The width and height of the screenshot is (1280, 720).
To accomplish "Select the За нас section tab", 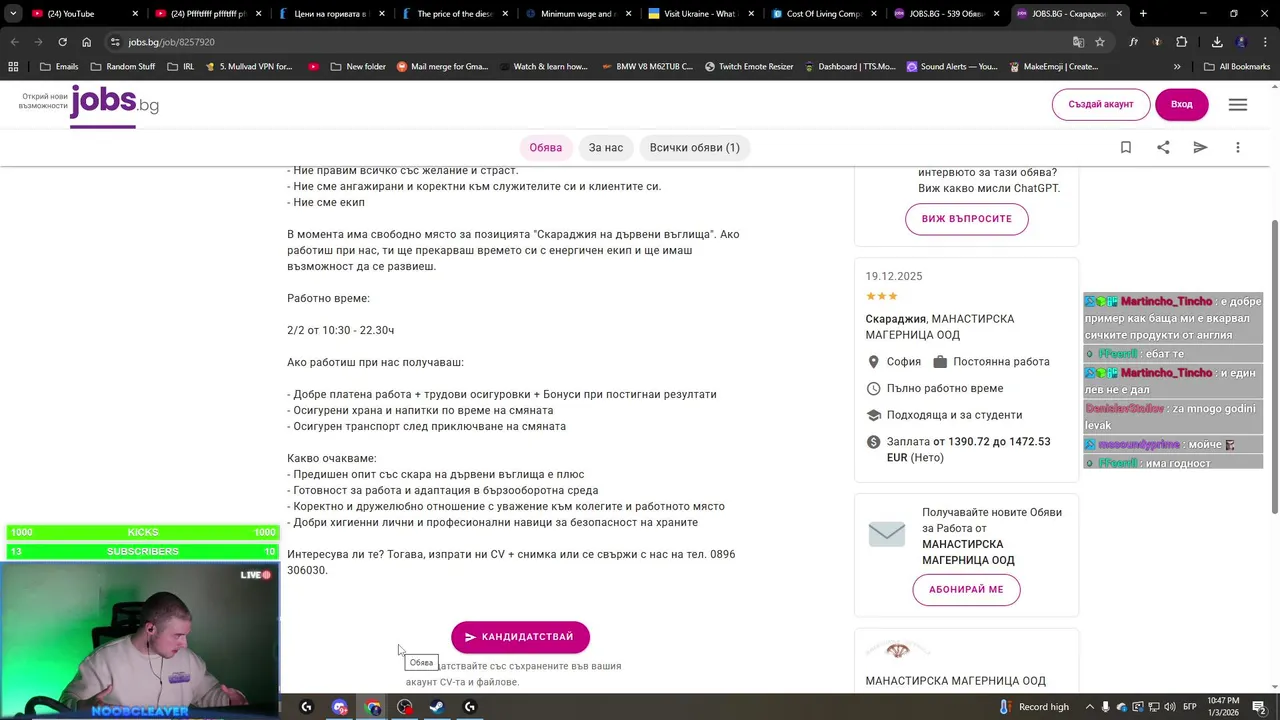I will 605,147.
